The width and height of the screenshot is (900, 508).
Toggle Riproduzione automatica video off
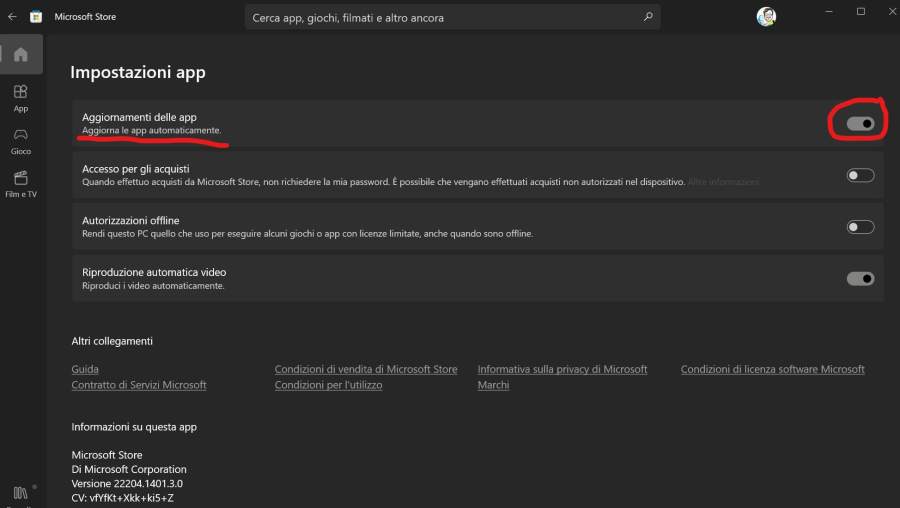tap(860, 279)
